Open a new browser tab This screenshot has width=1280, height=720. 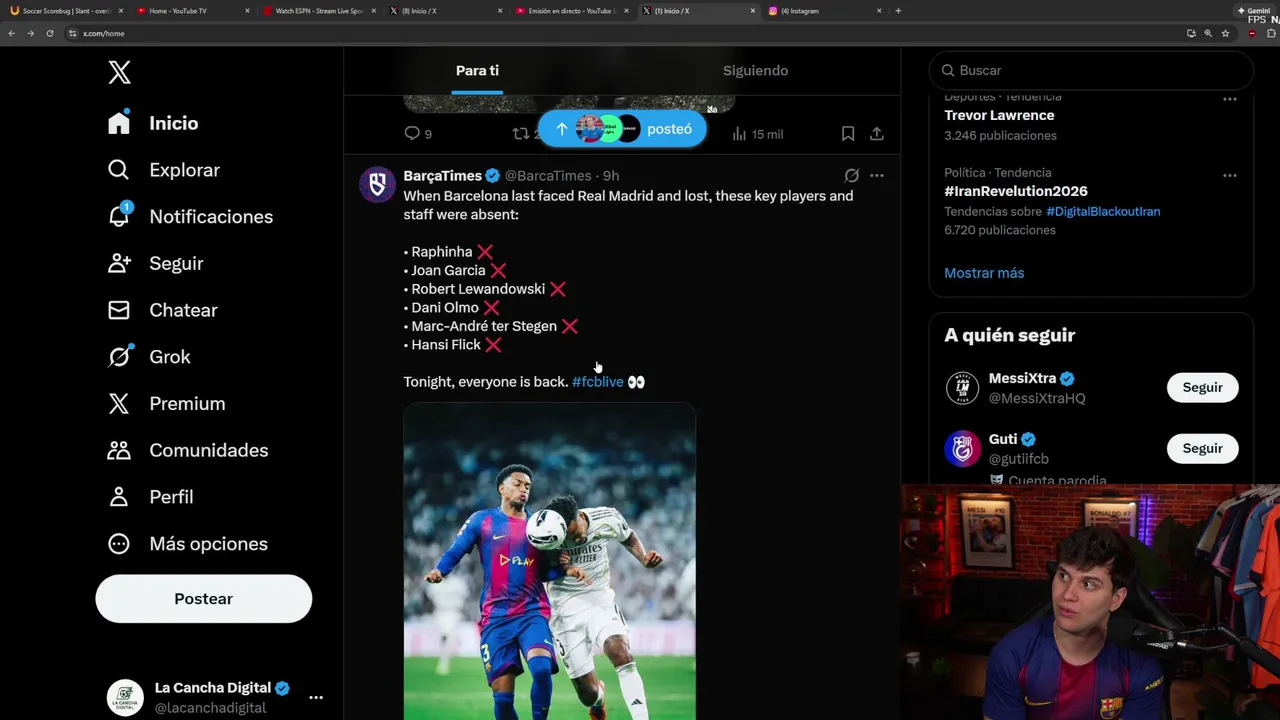898,11
